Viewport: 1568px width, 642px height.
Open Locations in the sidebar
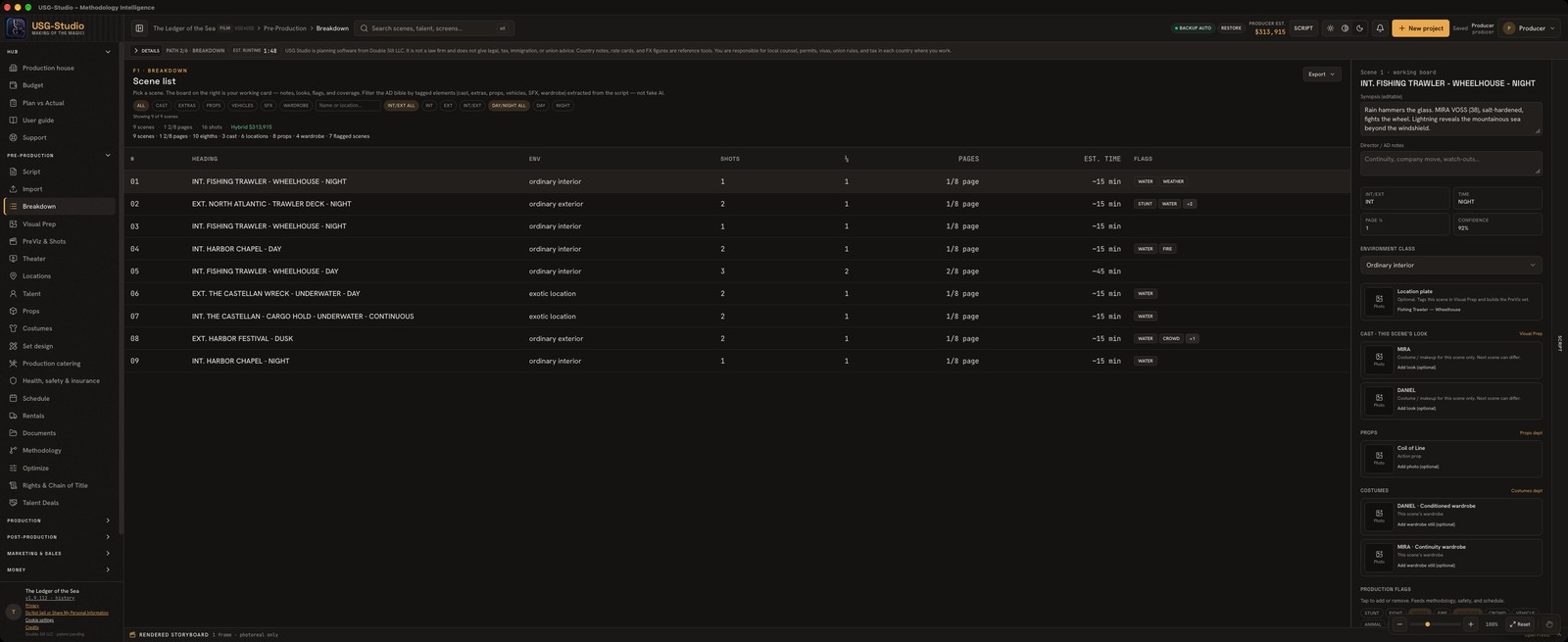[x=59, y=276]
